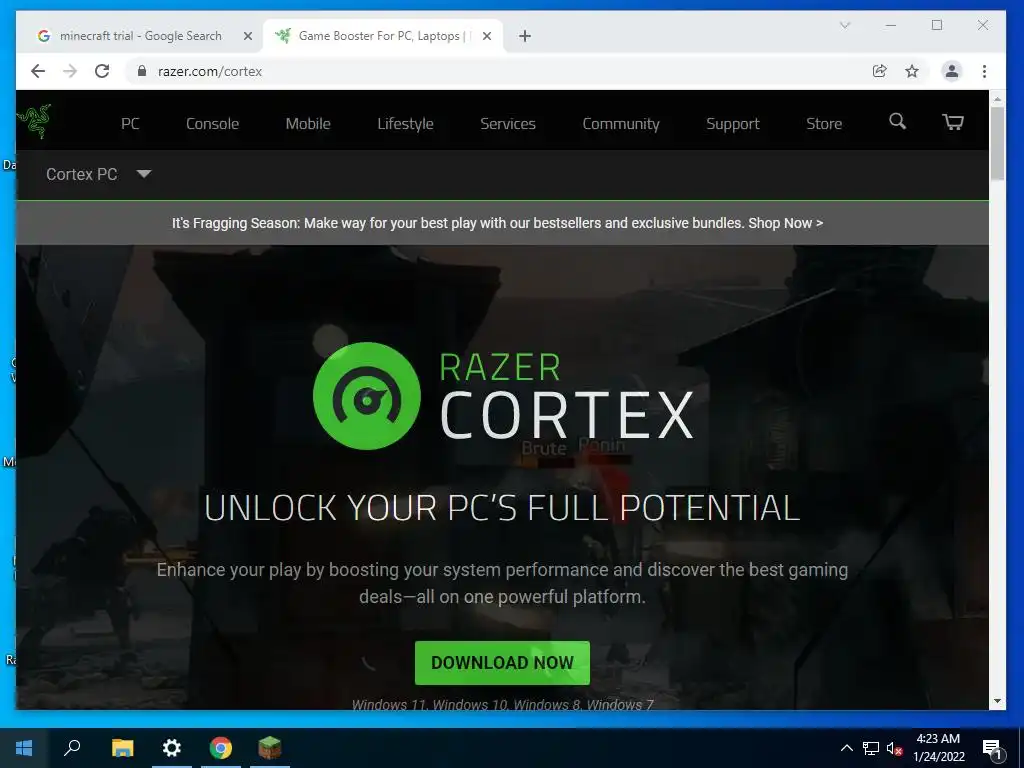Open the notification center icon

coord(992,748)
